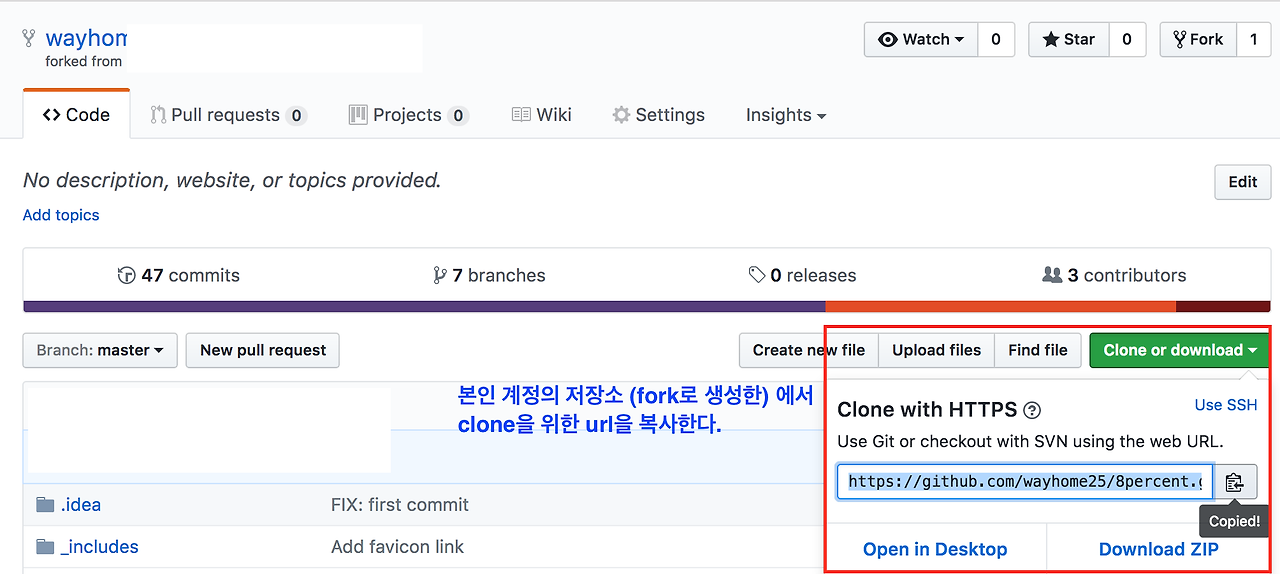Viewport: 1280px width, 574px height.
Task: Switch to Use SSH link
Action: coord(1226,405)
